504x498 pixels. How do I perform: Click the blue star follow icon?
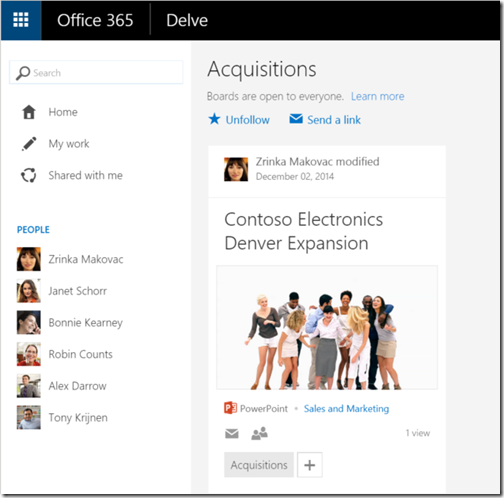click(x=214, y=119)
